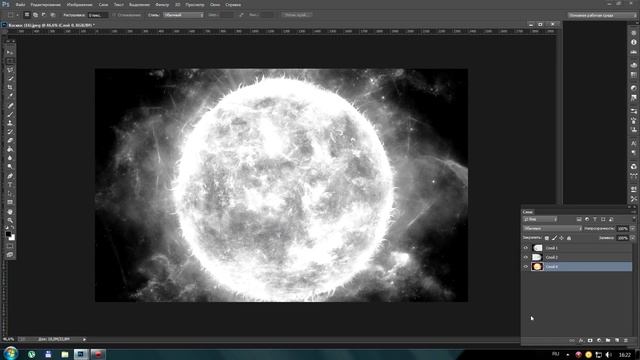Create a new group folder icon
Viewport: 640px width, 360px height.
click(x=608, y=340)
